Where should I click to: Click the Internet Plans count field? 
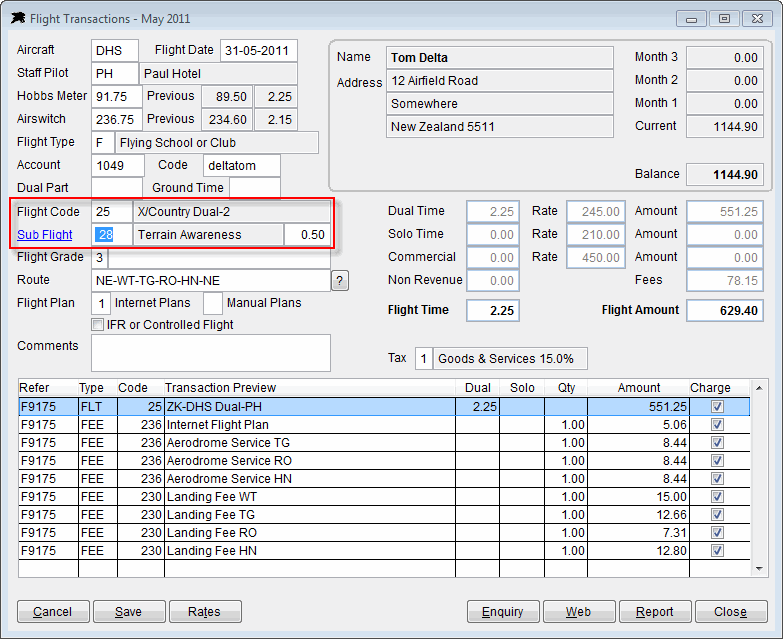pos(101,303)
